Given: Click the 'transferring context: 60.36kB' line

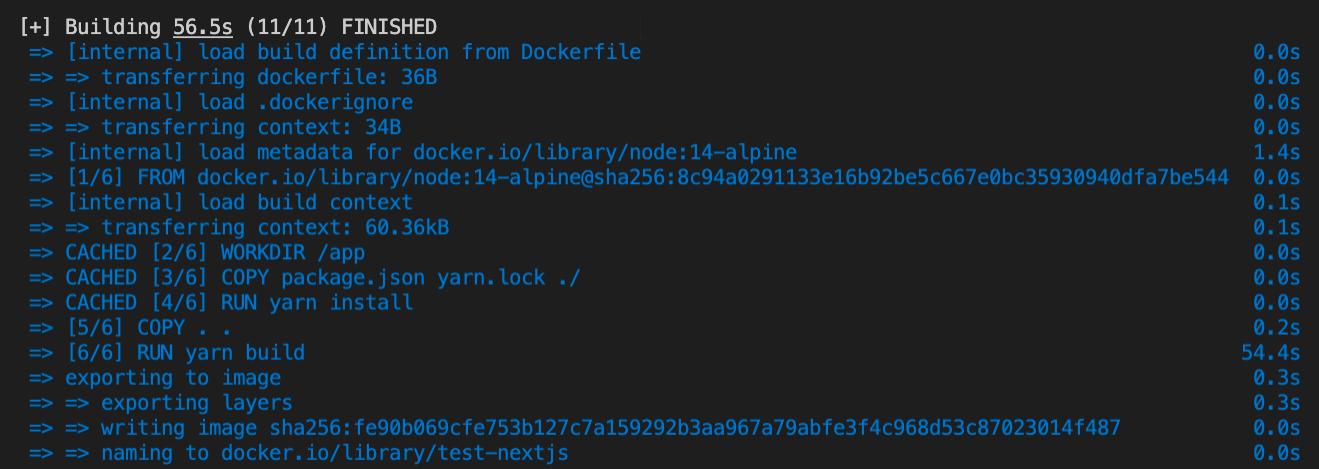Looking at the screenshot, I should pos(275,227).
